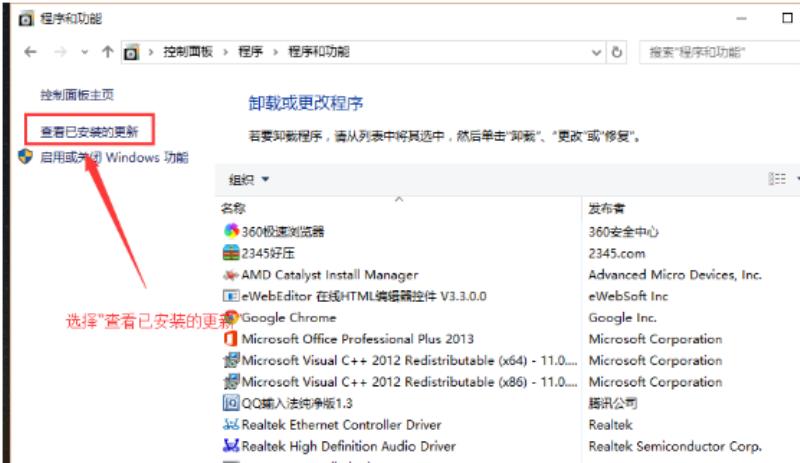The width and height of the screenshot is (800, 463).
Task: Refresh the programs list
Action: (x=617, y=52)
